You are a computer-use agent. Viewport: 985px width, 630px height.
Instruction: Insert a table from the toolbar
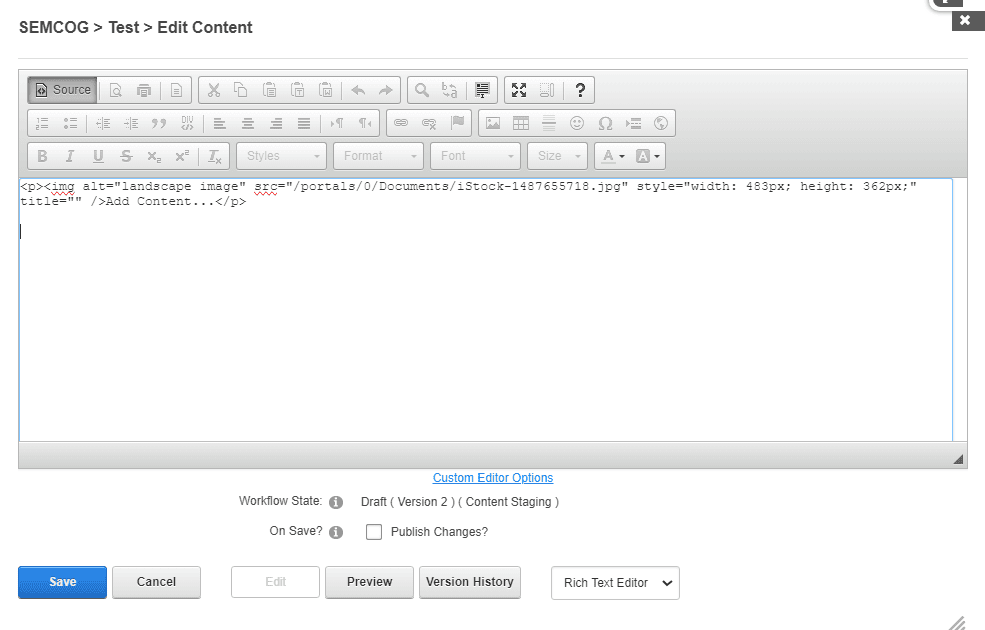click(520, 122)
